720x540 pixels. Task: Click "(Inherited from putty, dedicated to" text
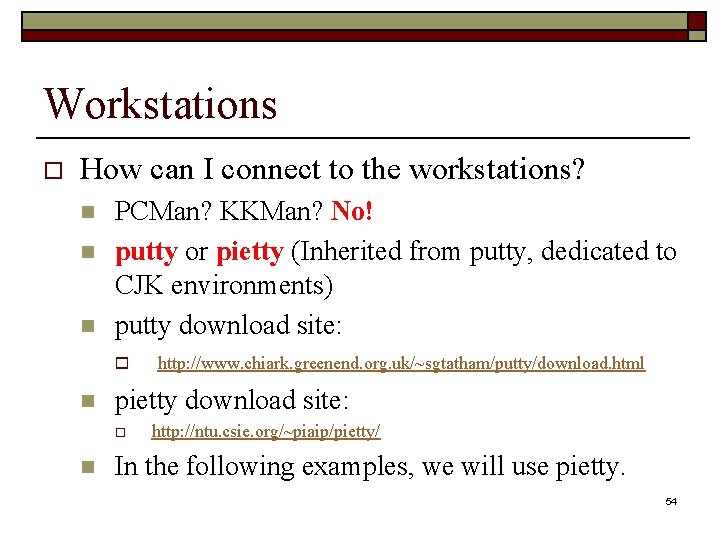[x=484, y=253]
